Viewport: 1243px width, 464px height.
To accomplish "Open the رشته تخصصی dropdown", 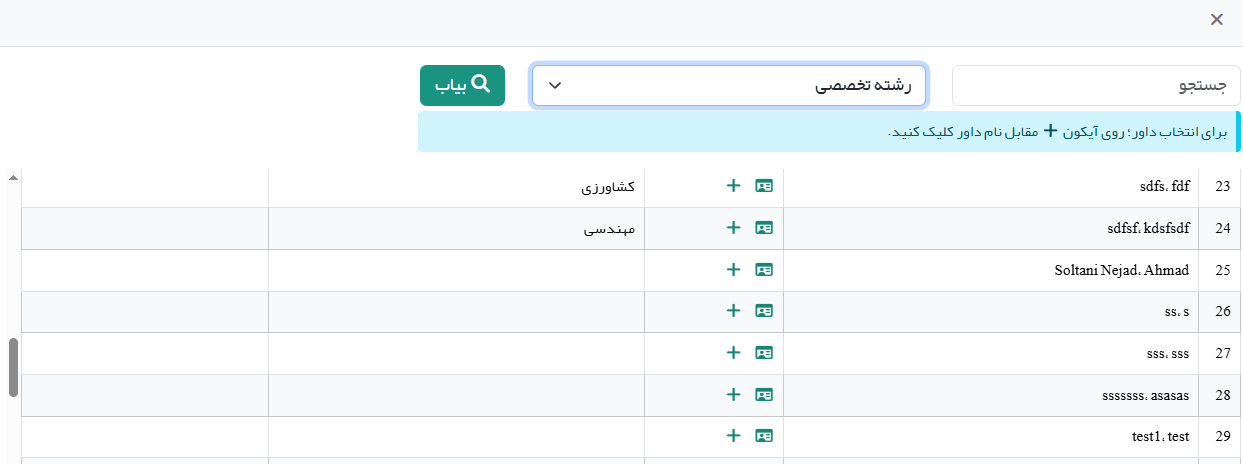I will click(x=729, y=86).
